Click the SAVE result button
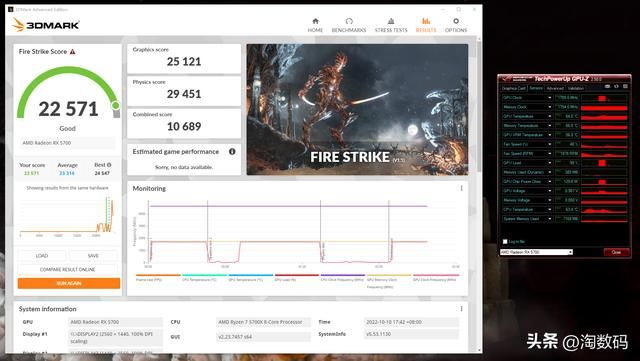Screen dimensions: 640x361 click(x=93, y=256)
